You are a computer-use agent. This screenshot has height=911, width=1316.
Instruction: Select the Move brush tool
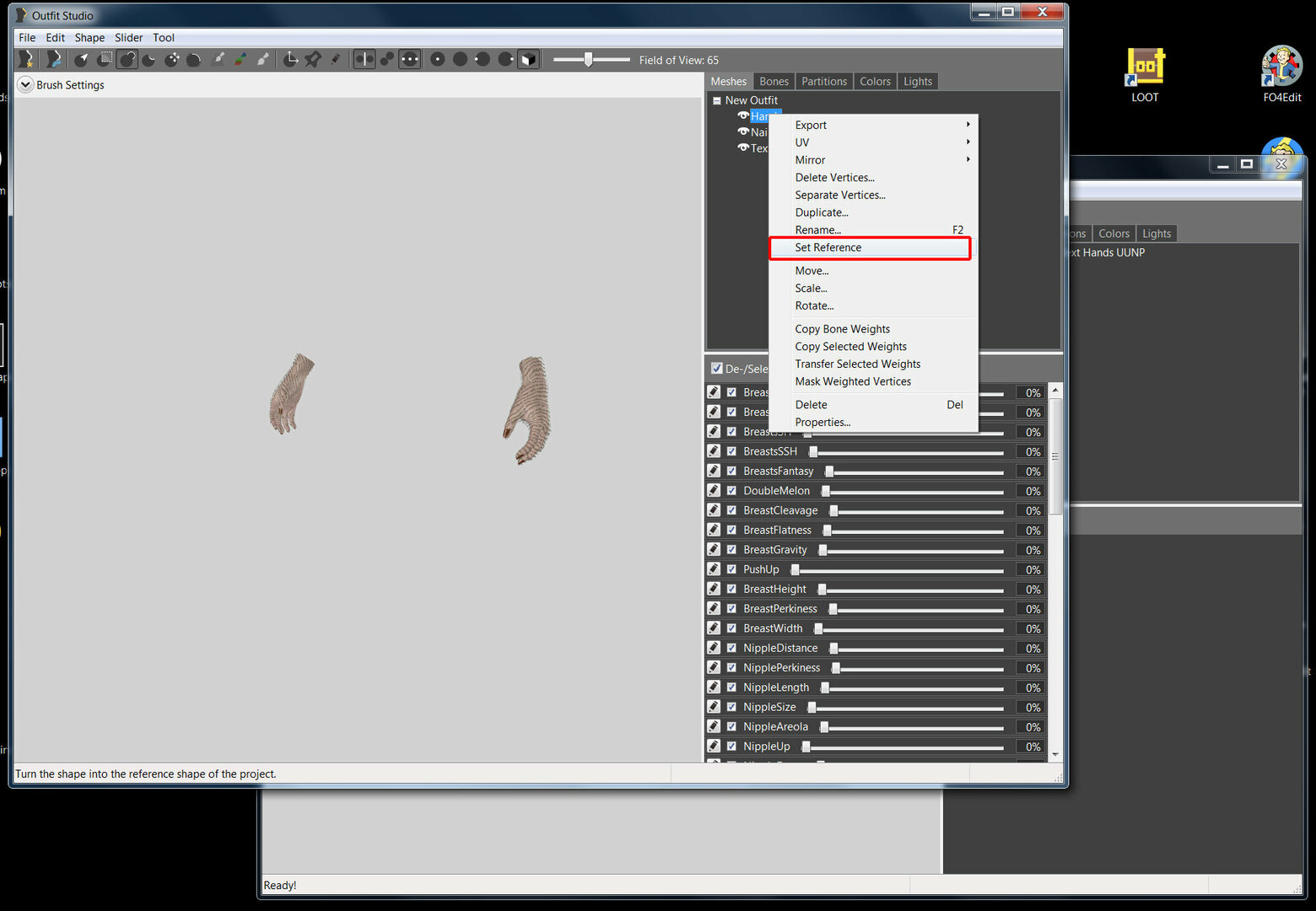tap(172, 59)
